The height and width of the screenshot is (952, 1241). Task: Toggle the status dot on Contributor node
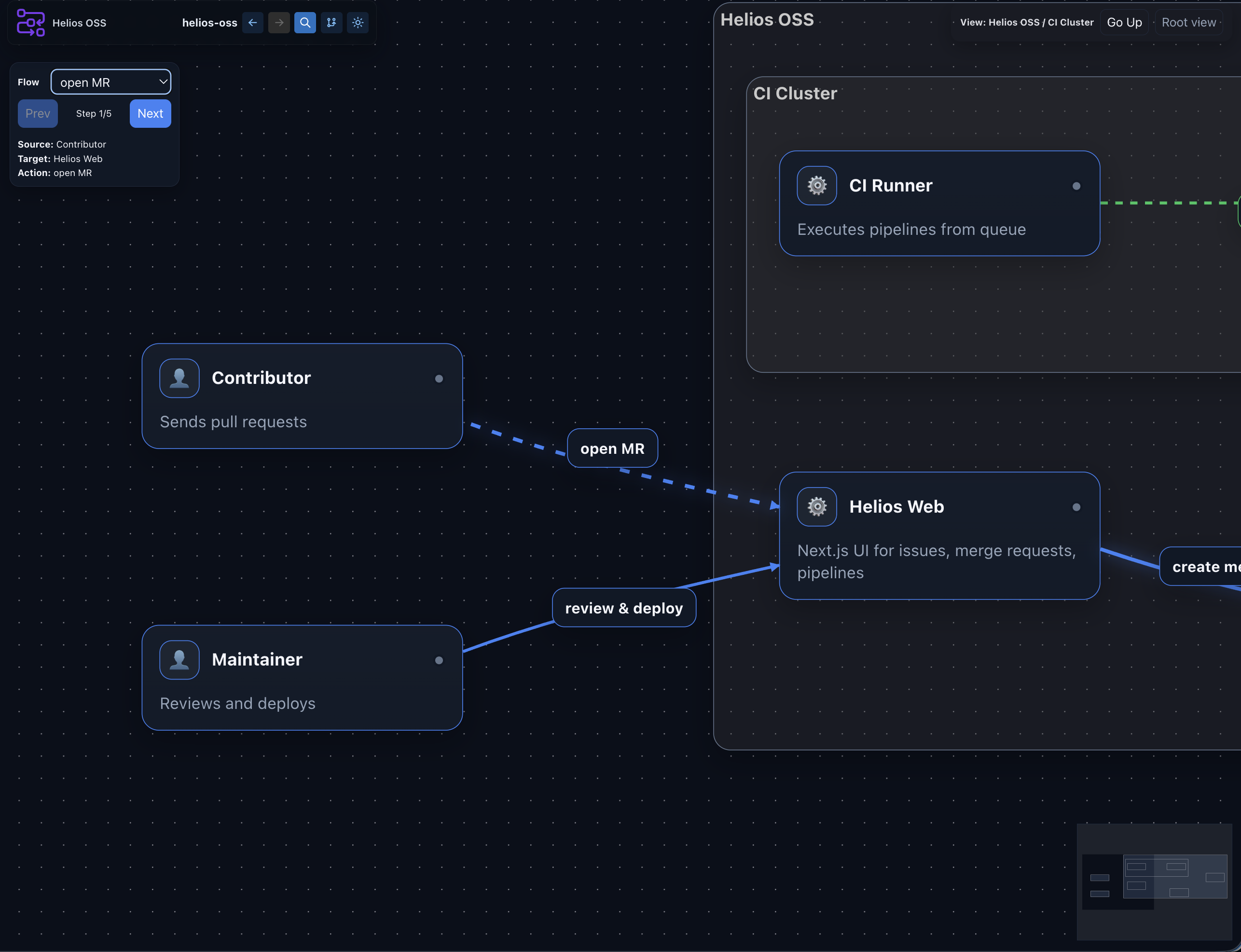[x=440, y=379]
